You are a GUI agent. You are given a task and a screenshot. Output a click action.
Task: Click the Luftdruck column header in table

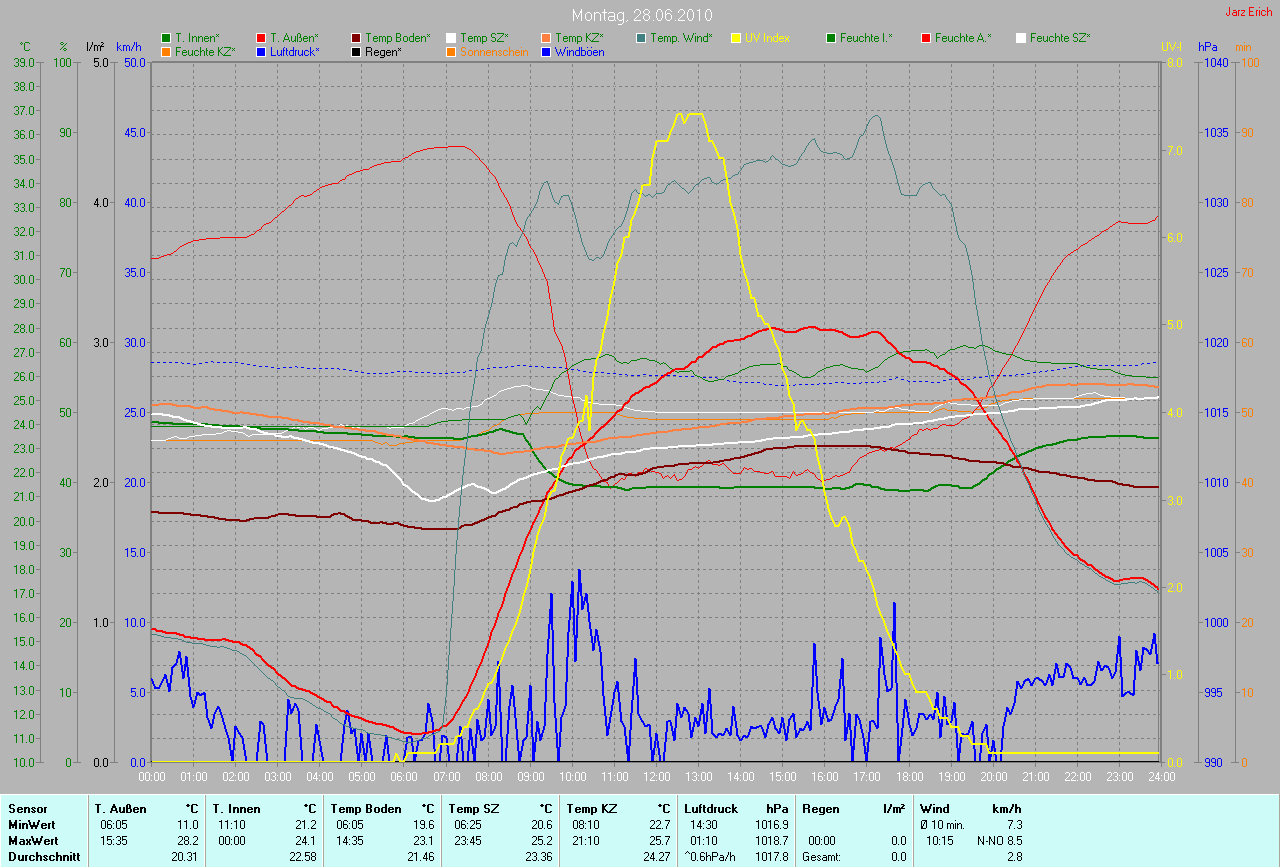click(711, 809)
